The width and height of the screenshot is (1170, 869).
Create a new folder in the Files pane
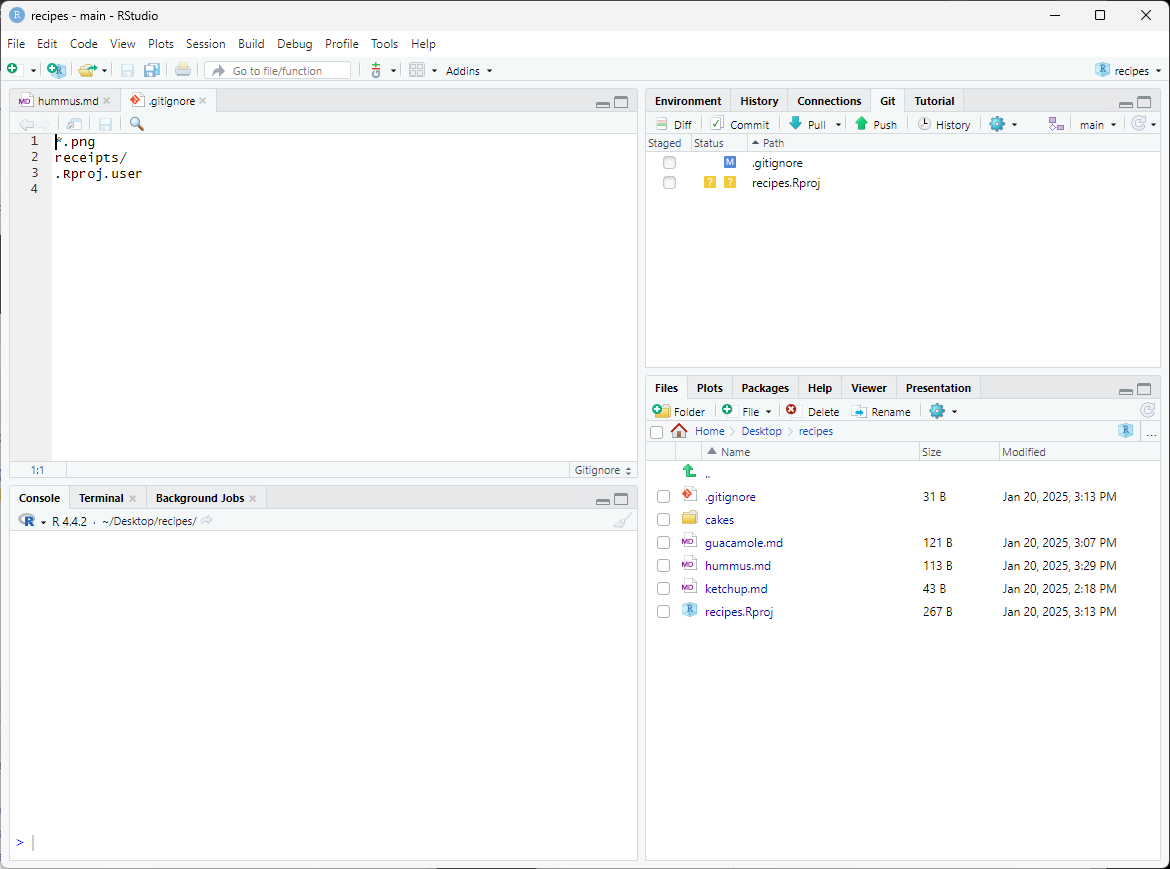coord(679,410)
